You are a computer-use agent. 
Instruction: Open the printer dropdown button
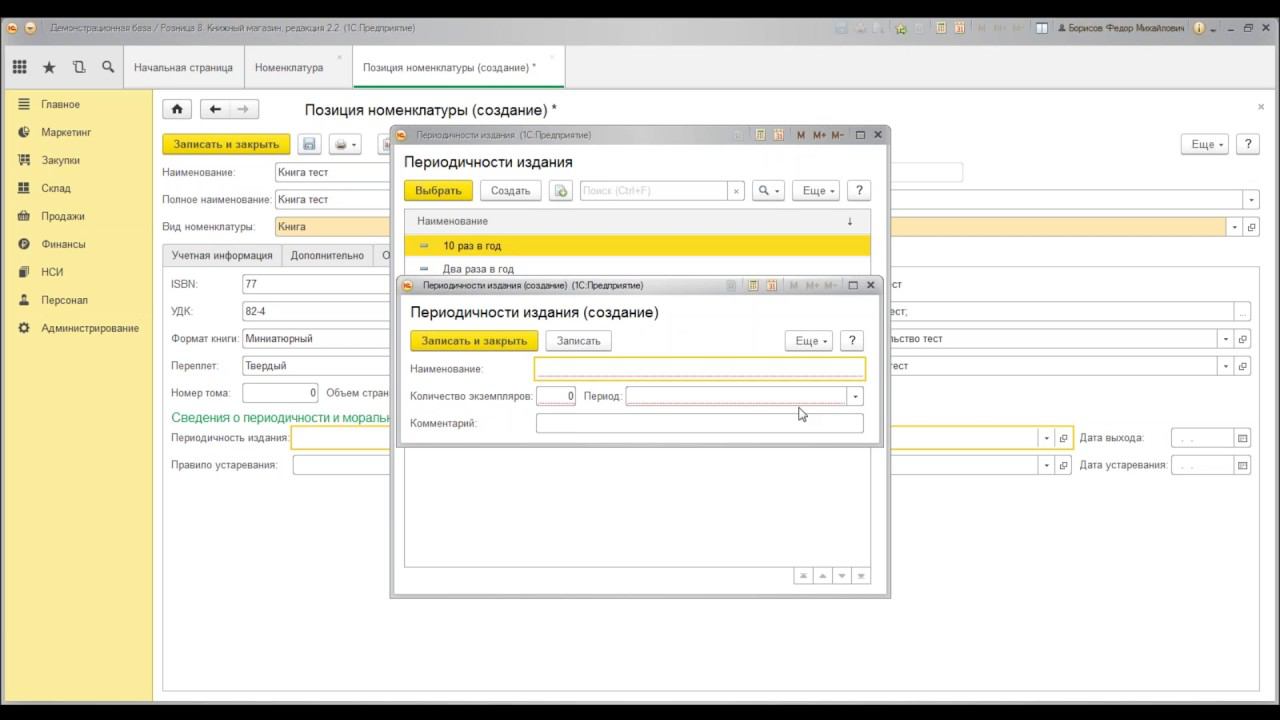[x=344, y=144]
